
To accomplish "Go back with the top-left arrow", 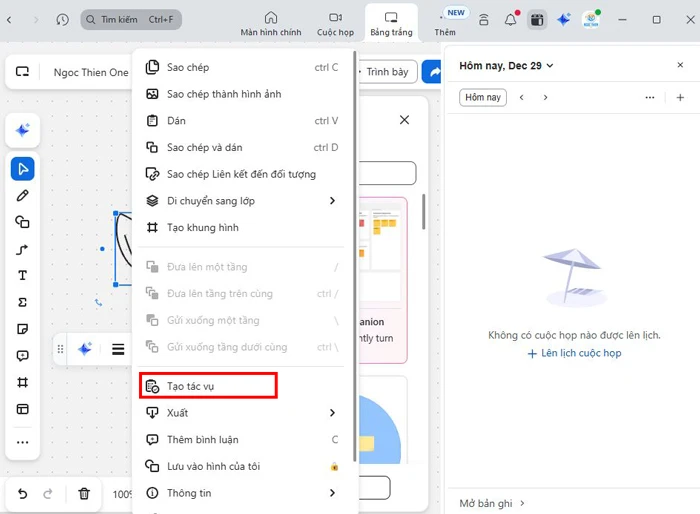I will click(x=9, y=20).
